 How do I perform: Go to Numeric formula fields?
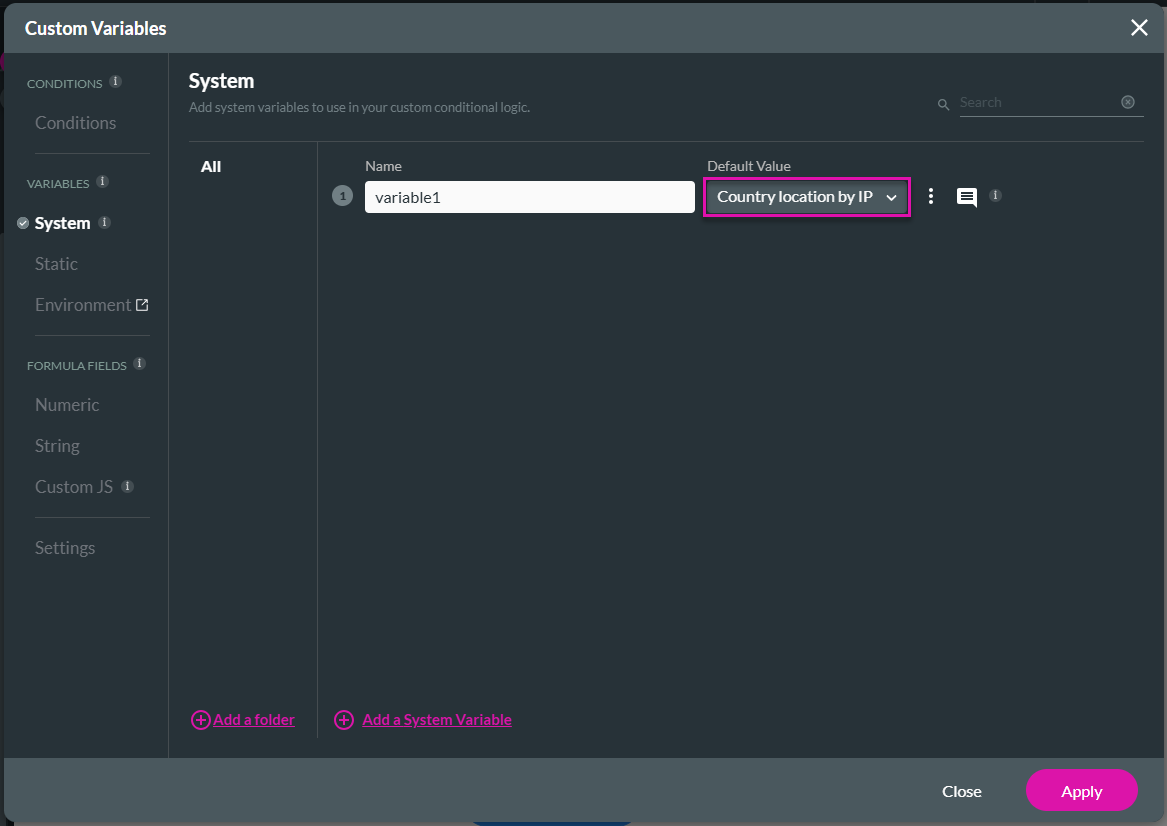[x=67, y=405]
